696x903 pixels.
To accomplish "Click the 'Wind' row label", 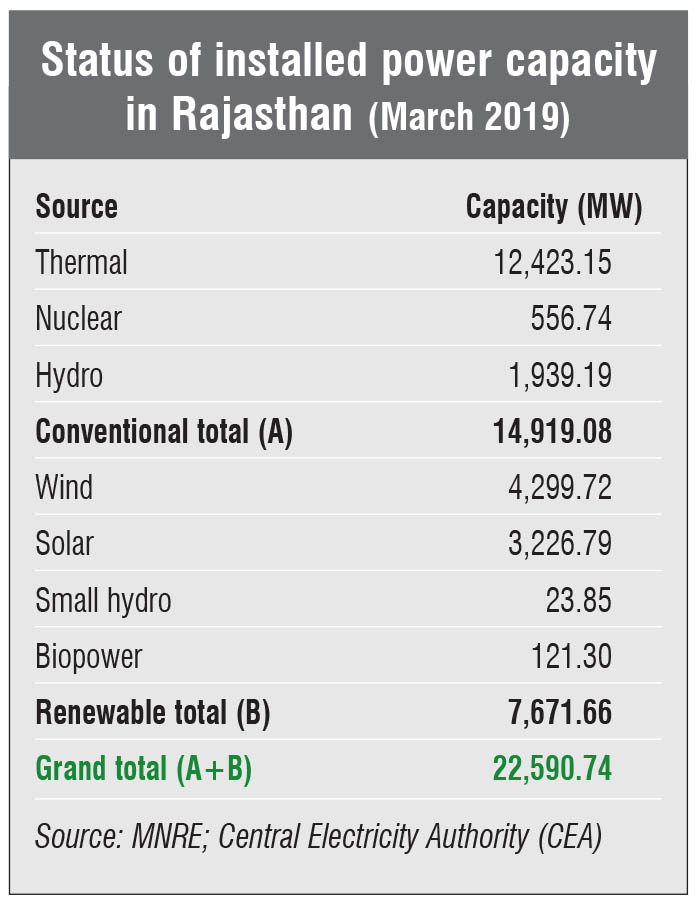I will coord(64,488).
